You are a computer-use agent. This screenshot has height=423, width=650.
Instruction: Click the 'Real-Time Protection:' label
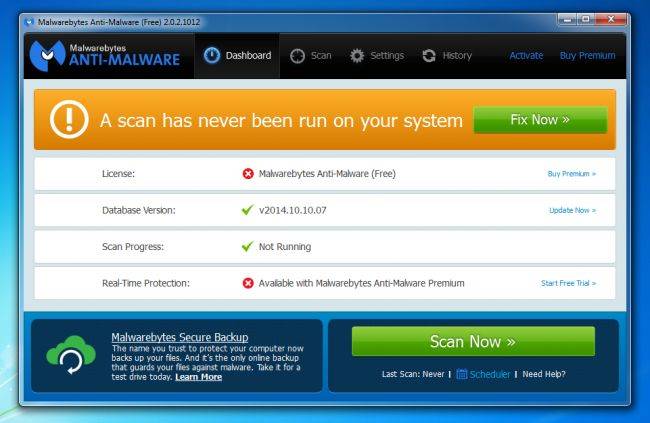click(146, 283)
